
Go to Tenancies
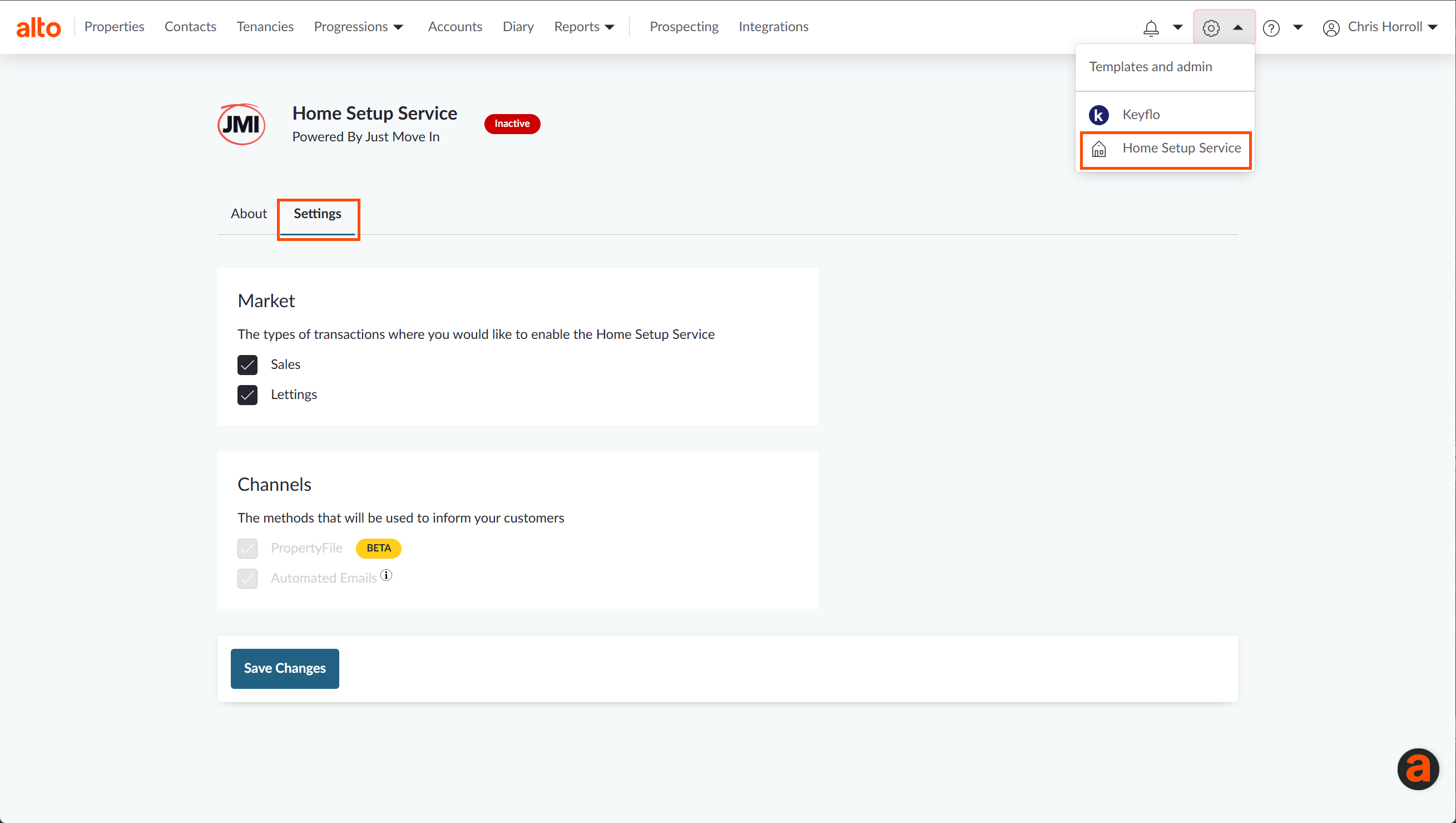pos(265,27)
